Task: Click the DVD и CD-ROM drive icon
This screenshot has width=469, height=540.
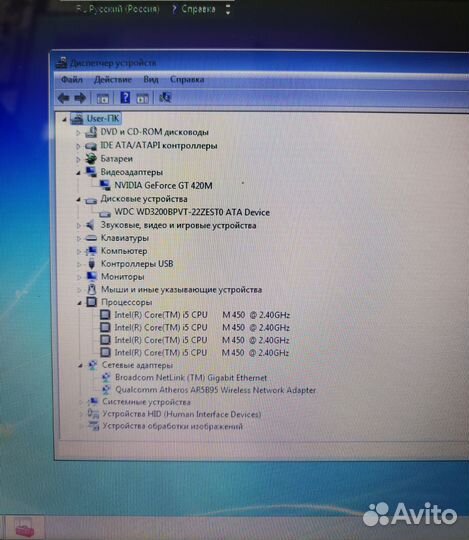Action: pyautogui.click(x=91, y=132)
